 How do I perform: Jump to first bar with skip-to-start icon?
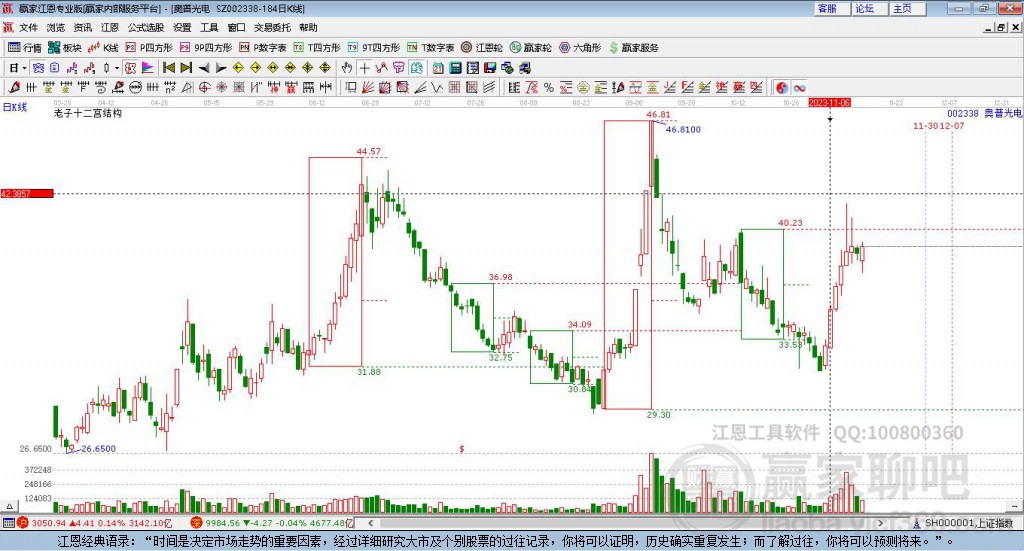168,68
